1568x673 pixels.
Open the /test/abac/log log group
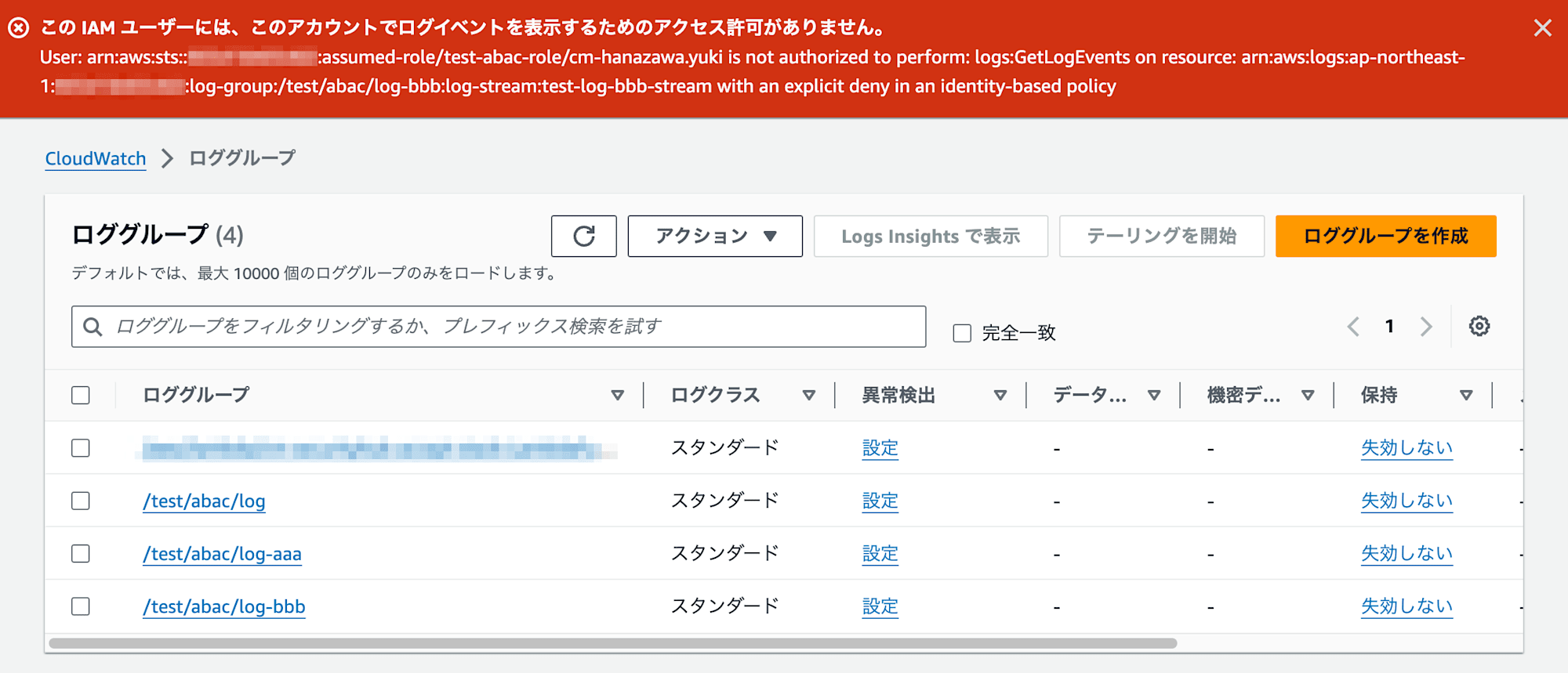coord(204,501)
